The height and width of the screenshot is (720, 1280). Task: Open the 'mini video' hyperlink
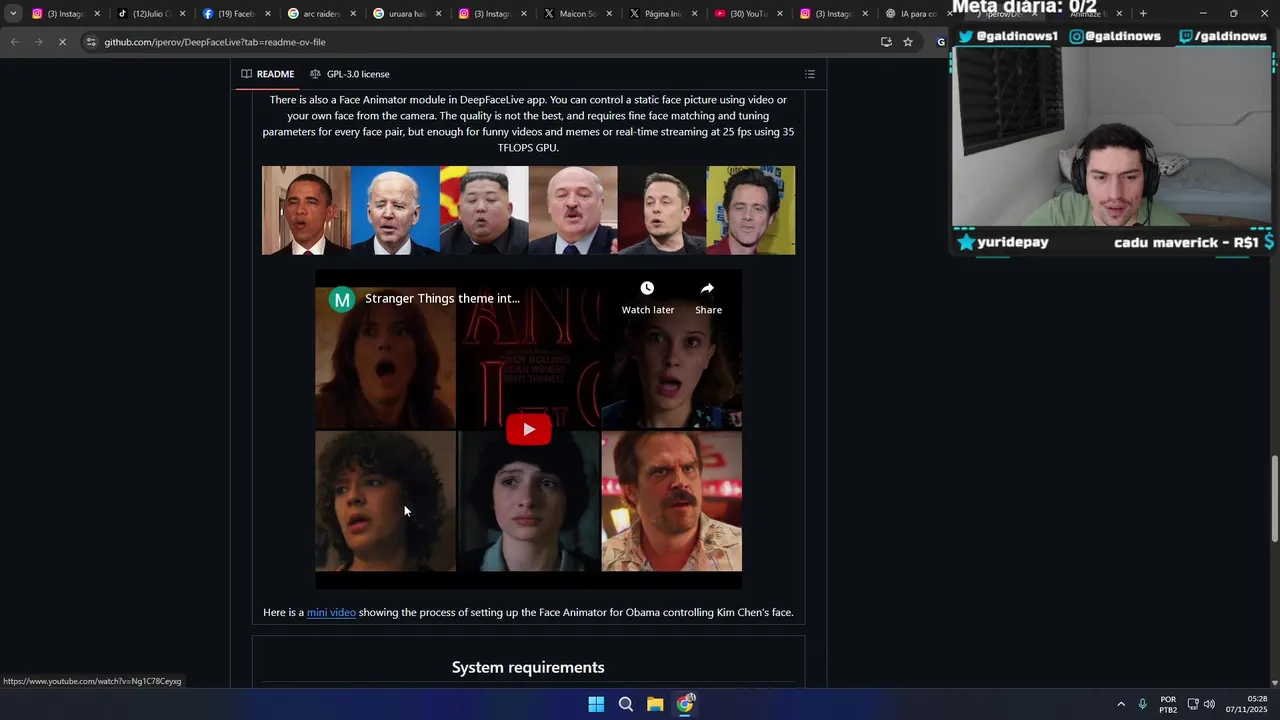point(331,612)
